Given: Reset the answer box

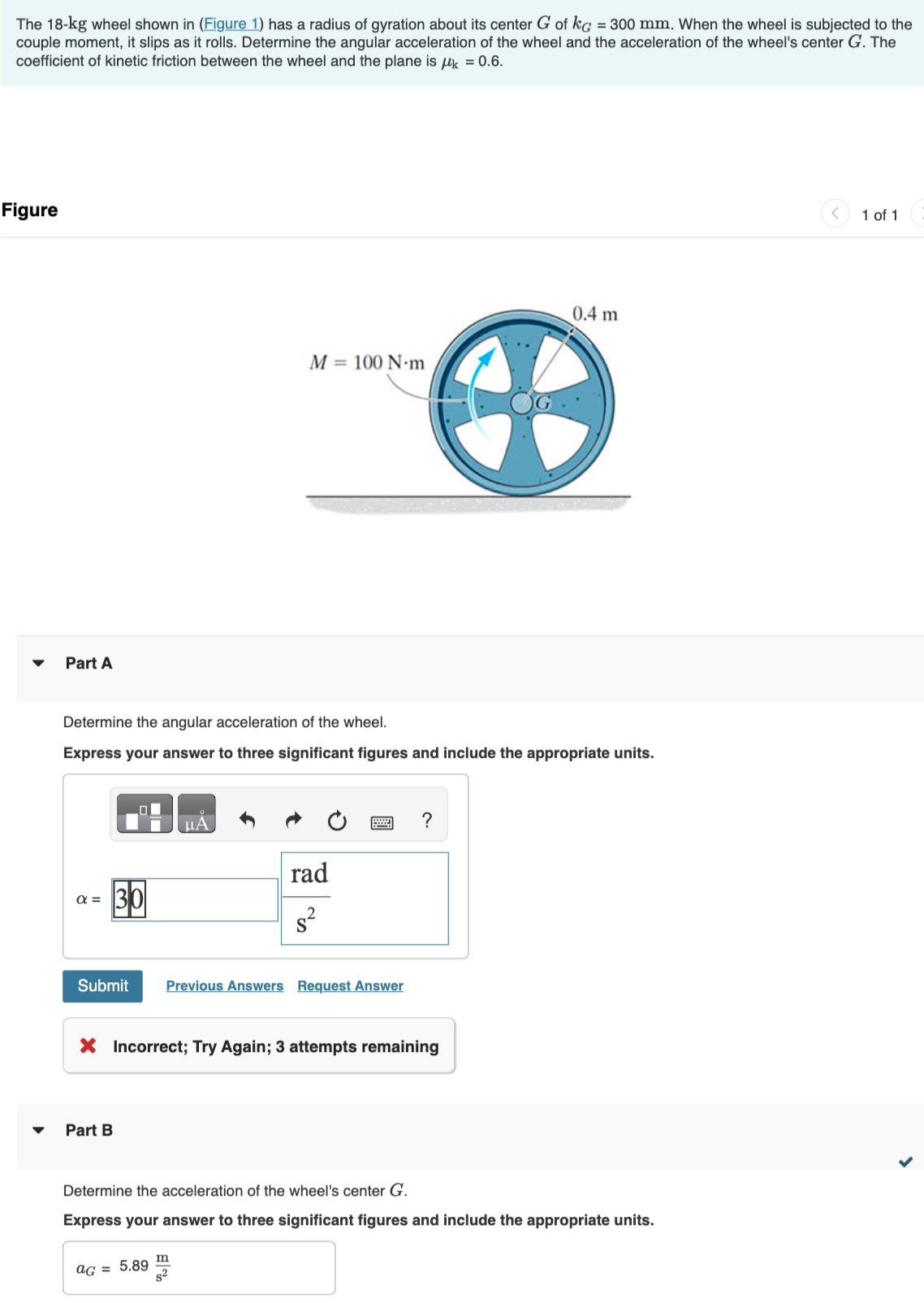Looking at the screenshot, I should [337, 820].
